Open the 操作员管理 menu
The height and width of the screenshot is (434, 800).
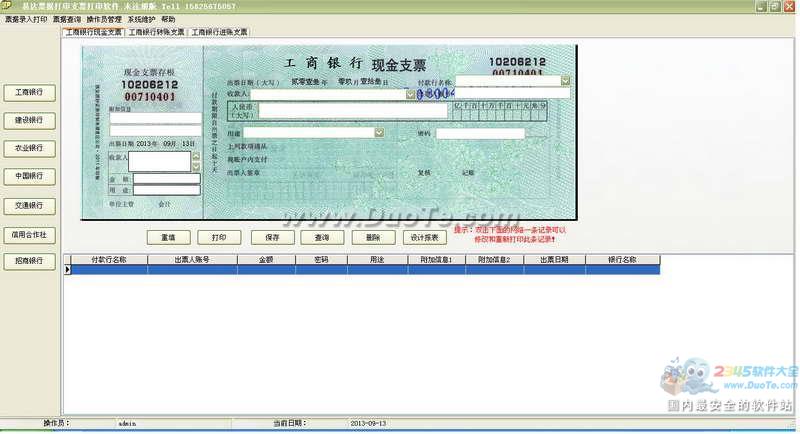[104, 19]
